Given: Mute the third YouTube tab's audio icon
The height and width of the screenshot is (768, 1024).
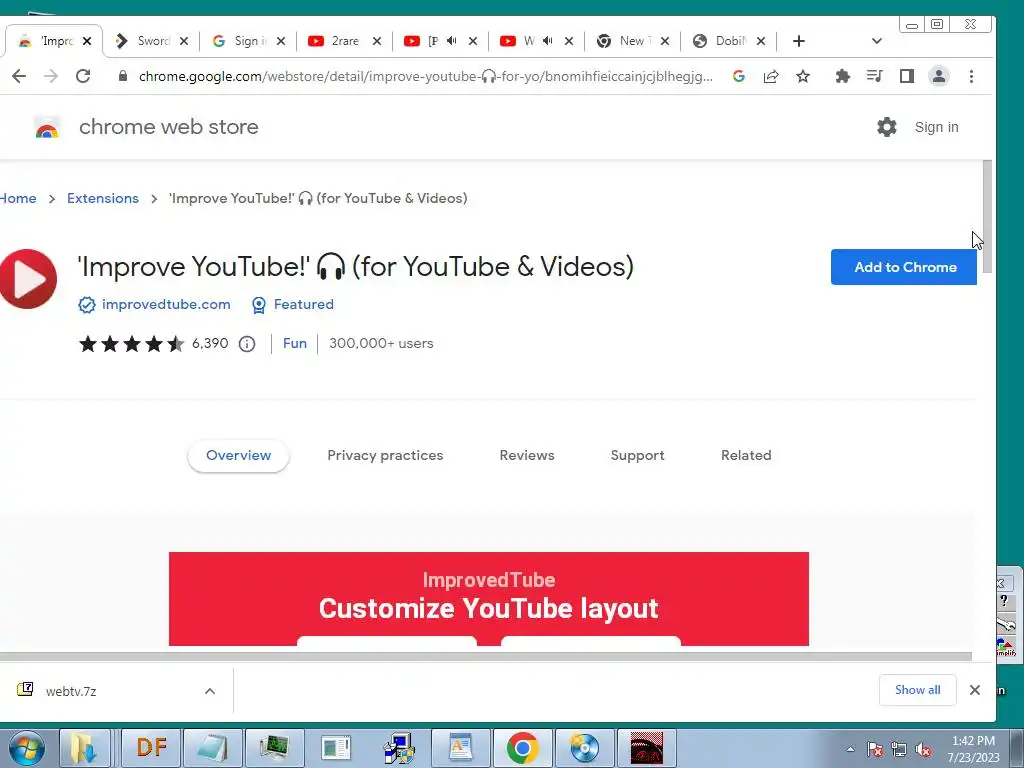Looking at the screenshot, I should point(547,40).
